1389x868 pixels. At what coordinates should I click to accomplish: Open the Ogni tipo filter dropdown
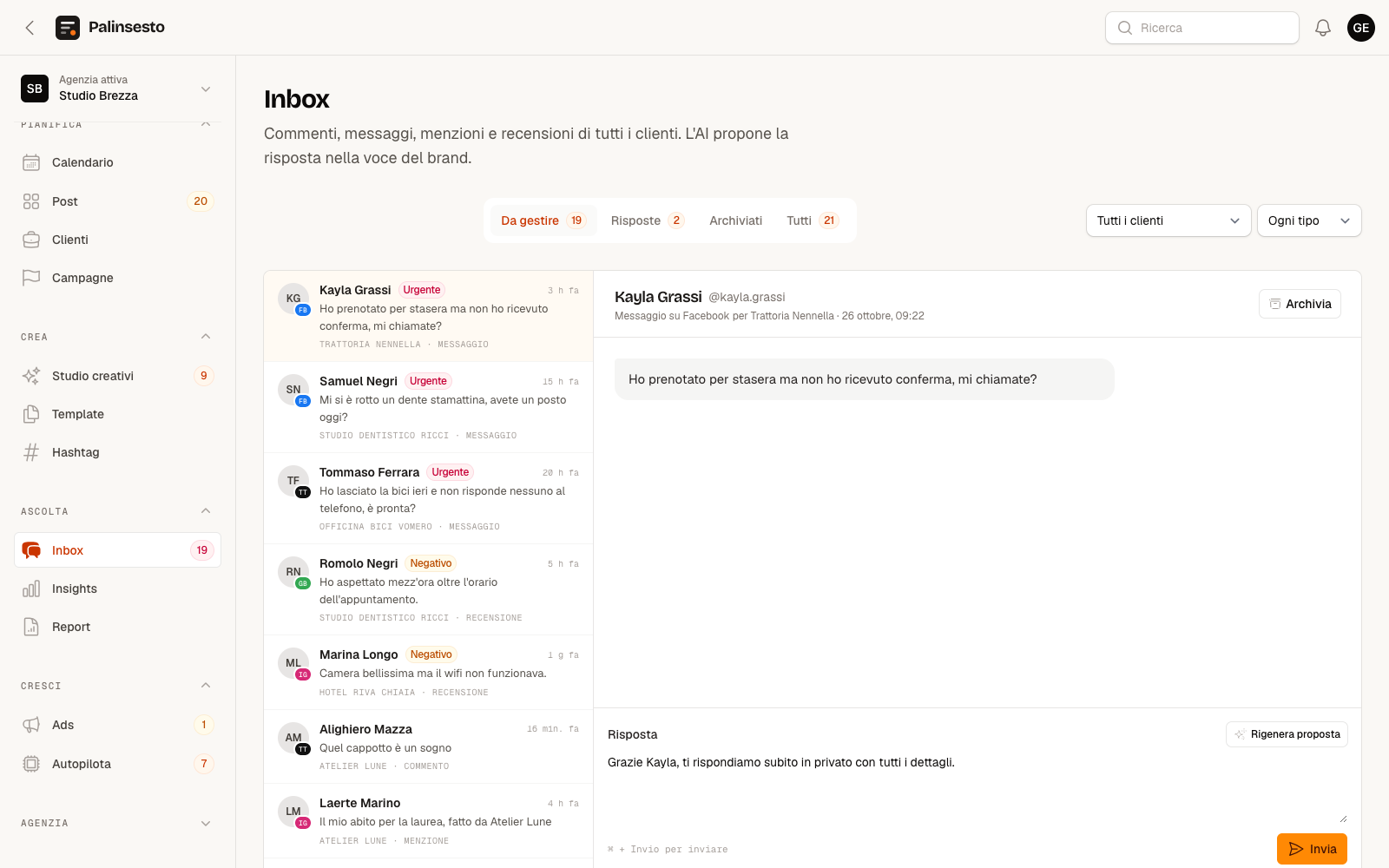1309,220
